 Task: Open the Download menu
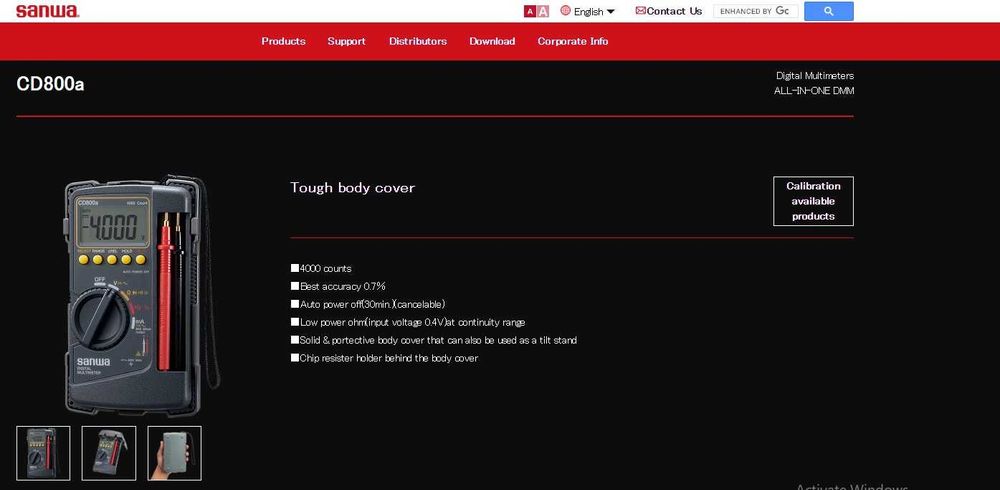point(492,41)
